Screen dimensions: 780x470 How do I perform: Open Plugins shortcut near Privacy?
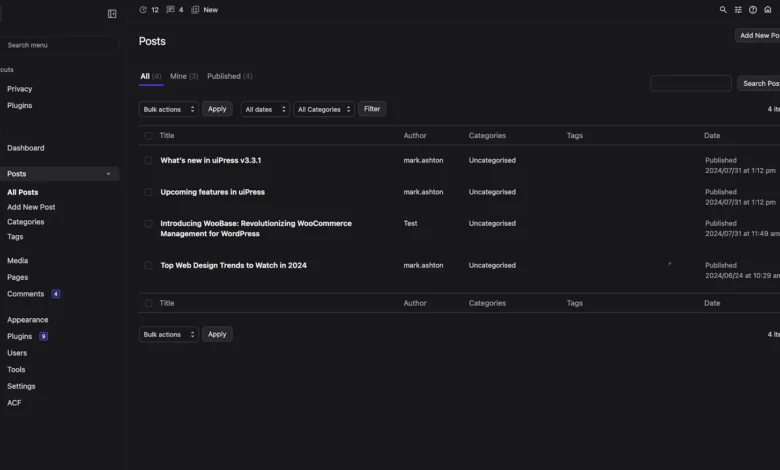tap(19, 105)
